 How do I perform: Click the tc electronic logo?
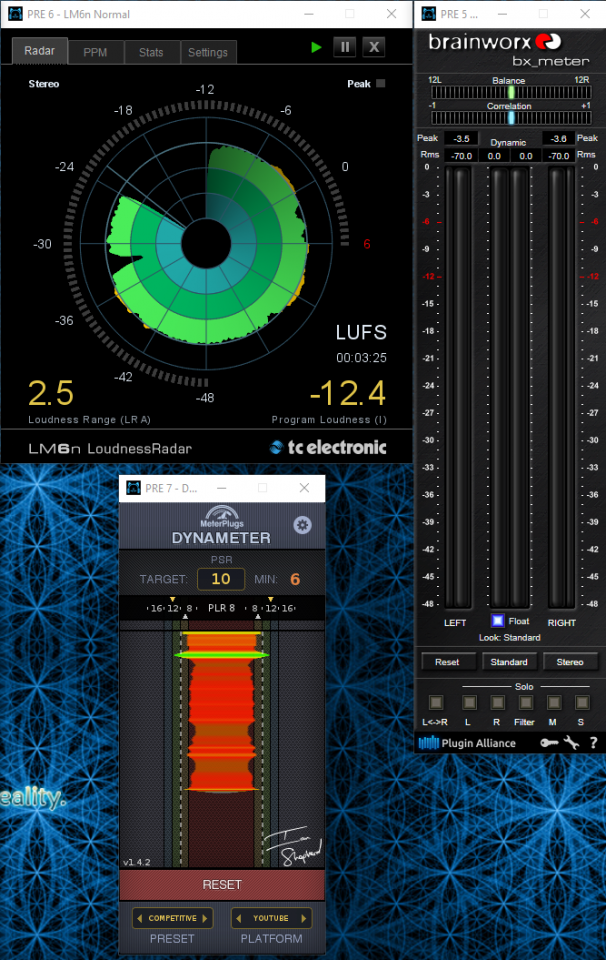click(328, 448)
